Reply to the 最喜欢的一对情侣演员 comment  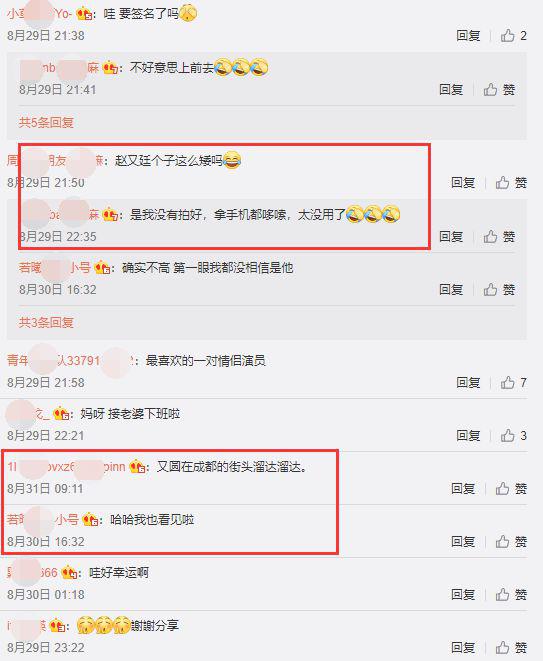click(x=468, y=382)
